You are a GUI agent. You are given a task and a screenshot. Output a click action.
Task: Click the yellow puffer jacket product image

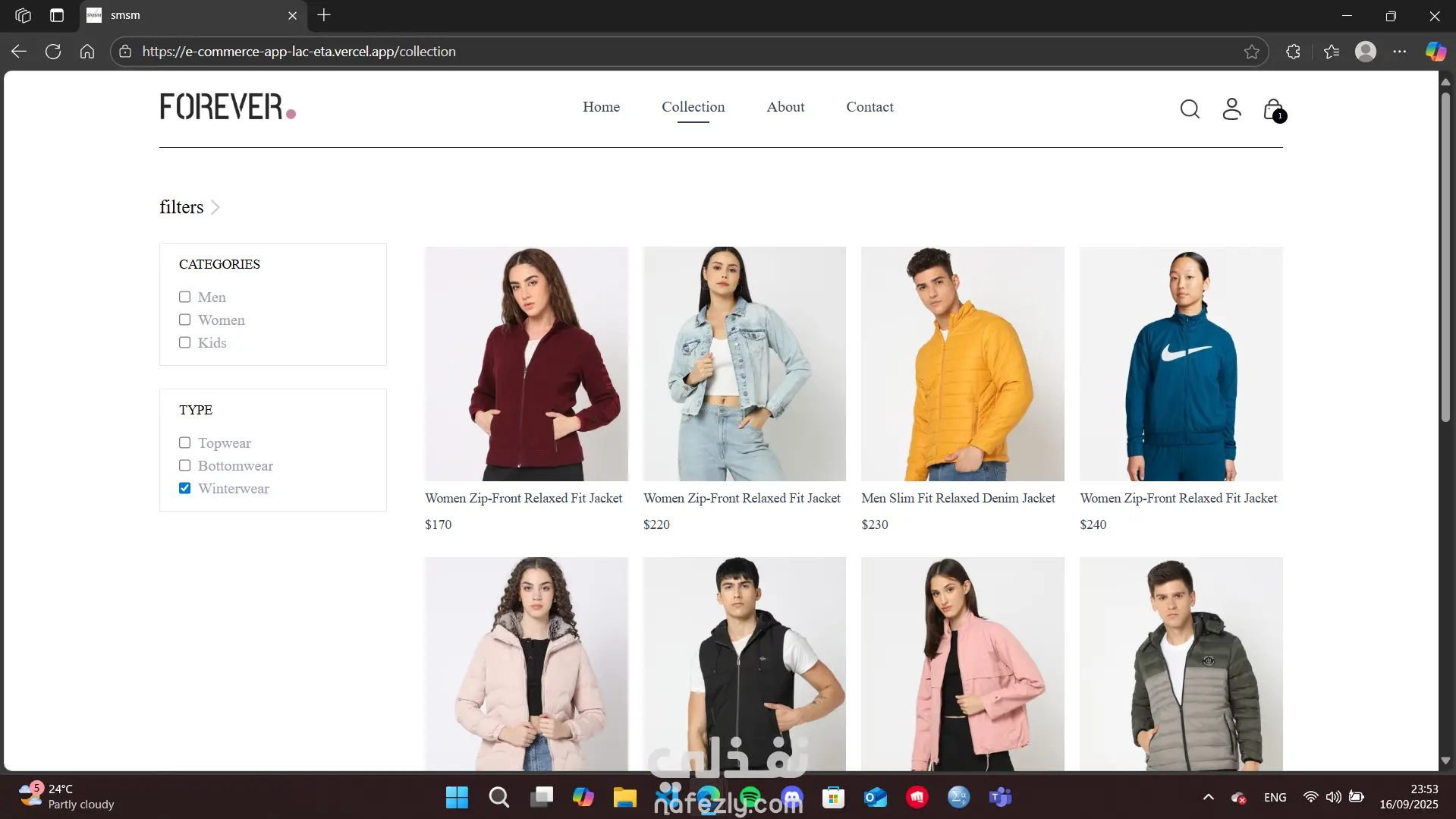pos(963,364)
